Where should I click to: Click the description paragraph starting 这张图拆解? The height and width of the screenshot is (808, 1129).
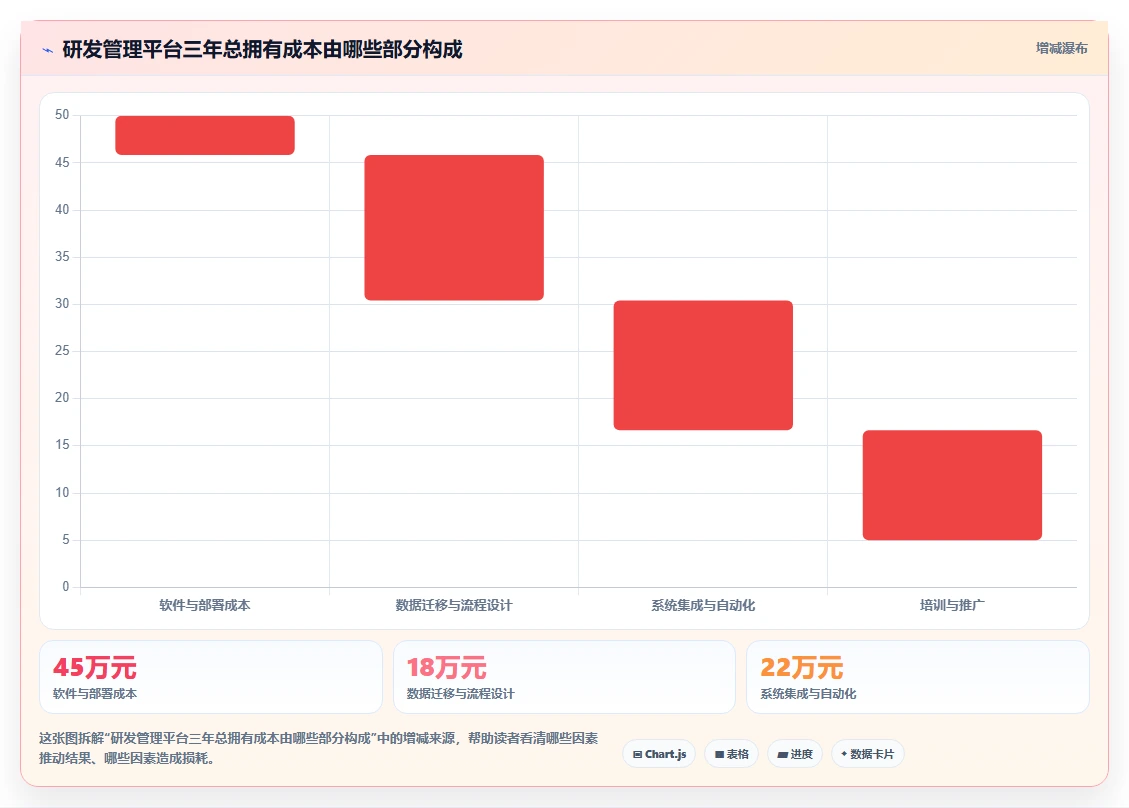318,748
